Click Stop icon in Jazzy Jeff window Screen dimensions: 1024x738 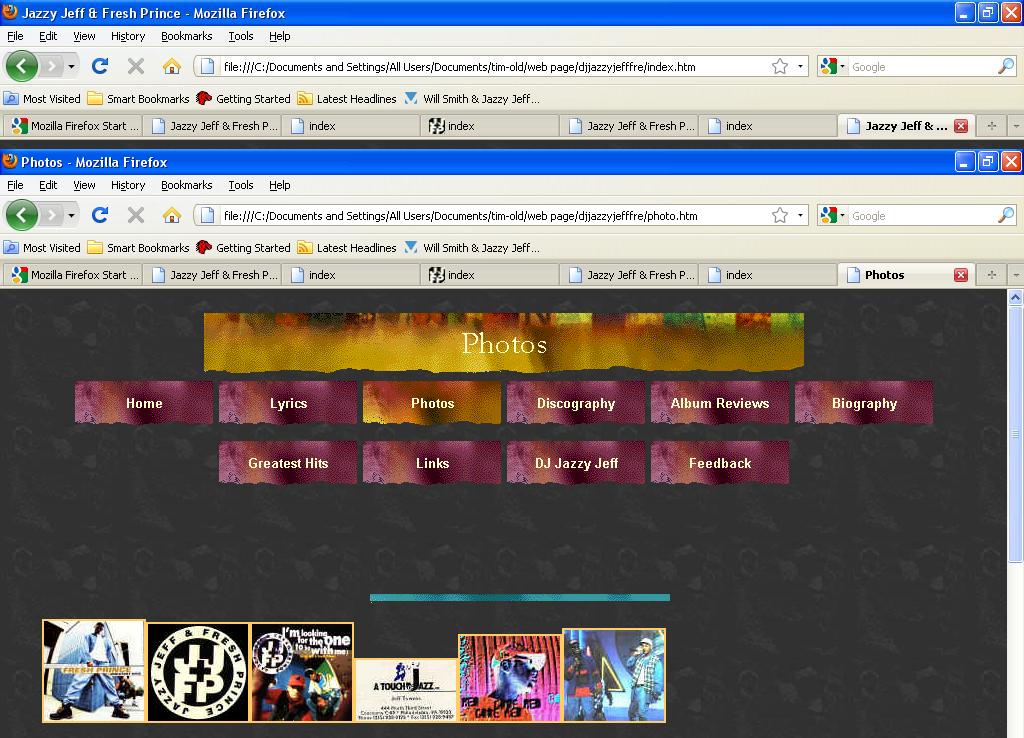[136, 66]
